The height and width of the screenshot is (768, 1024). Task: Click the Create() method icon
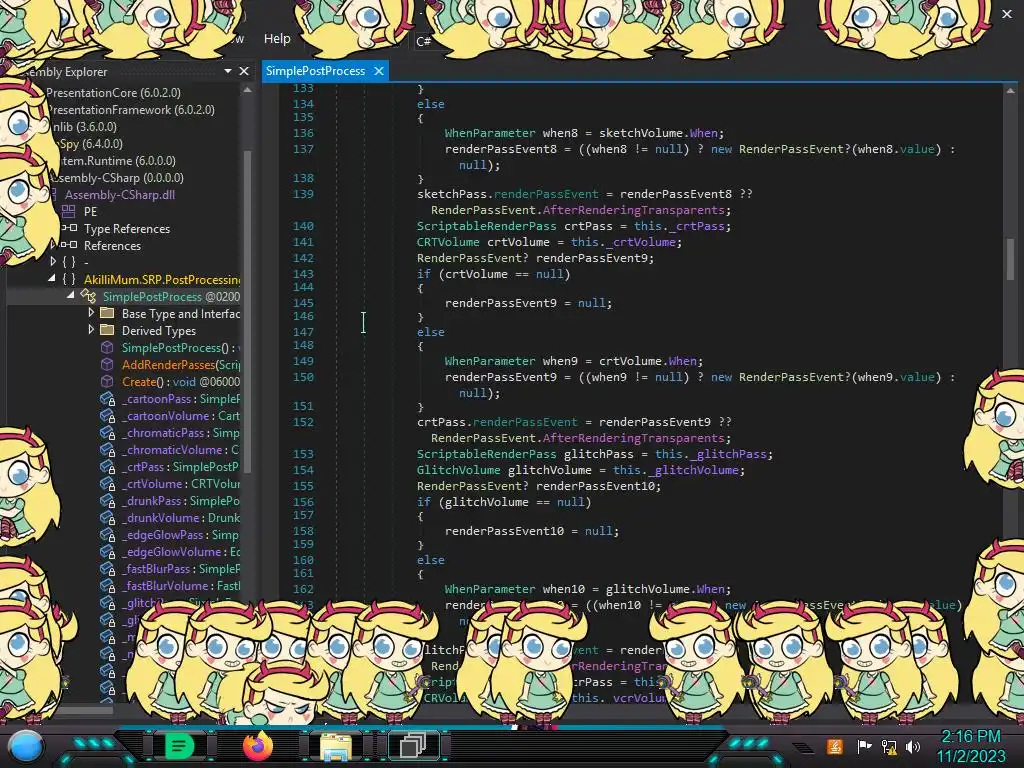(x=107, y=381)
